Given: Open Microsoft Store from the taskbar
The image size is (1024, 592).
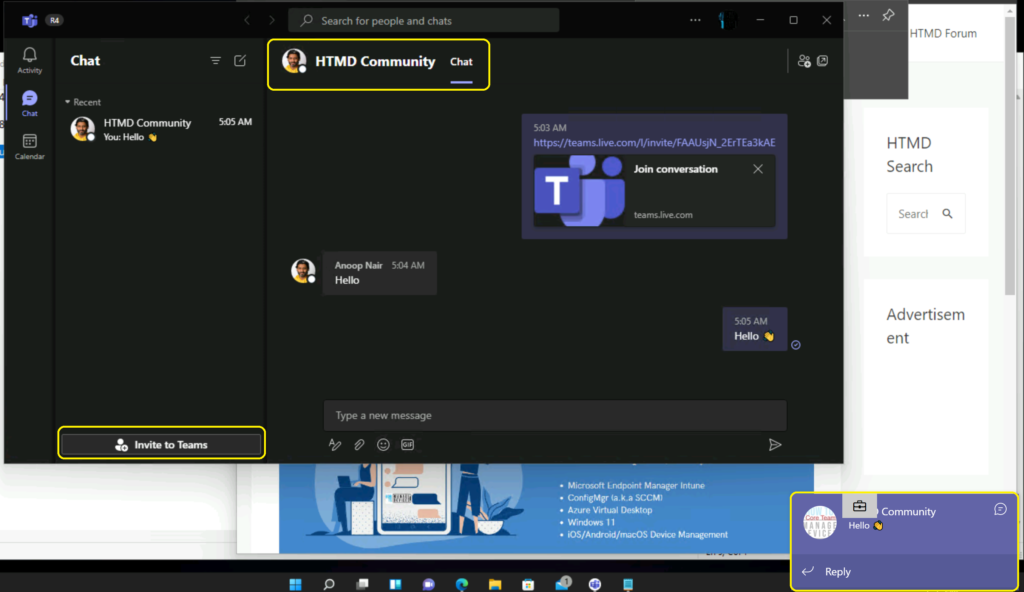Looking at the screenshot, I should (x=528, y=584).
